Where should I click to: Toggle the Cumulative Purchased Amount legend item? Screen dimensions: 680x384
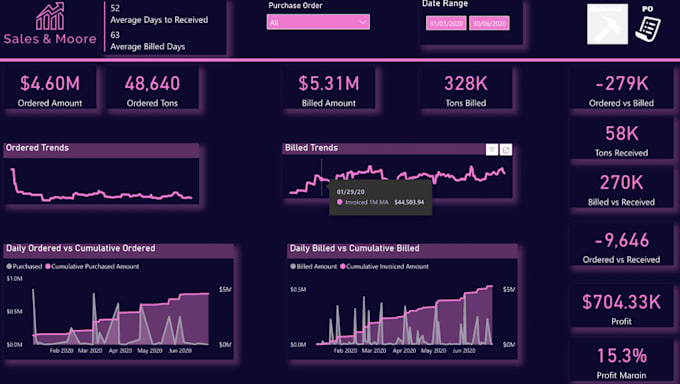point(92,266)
